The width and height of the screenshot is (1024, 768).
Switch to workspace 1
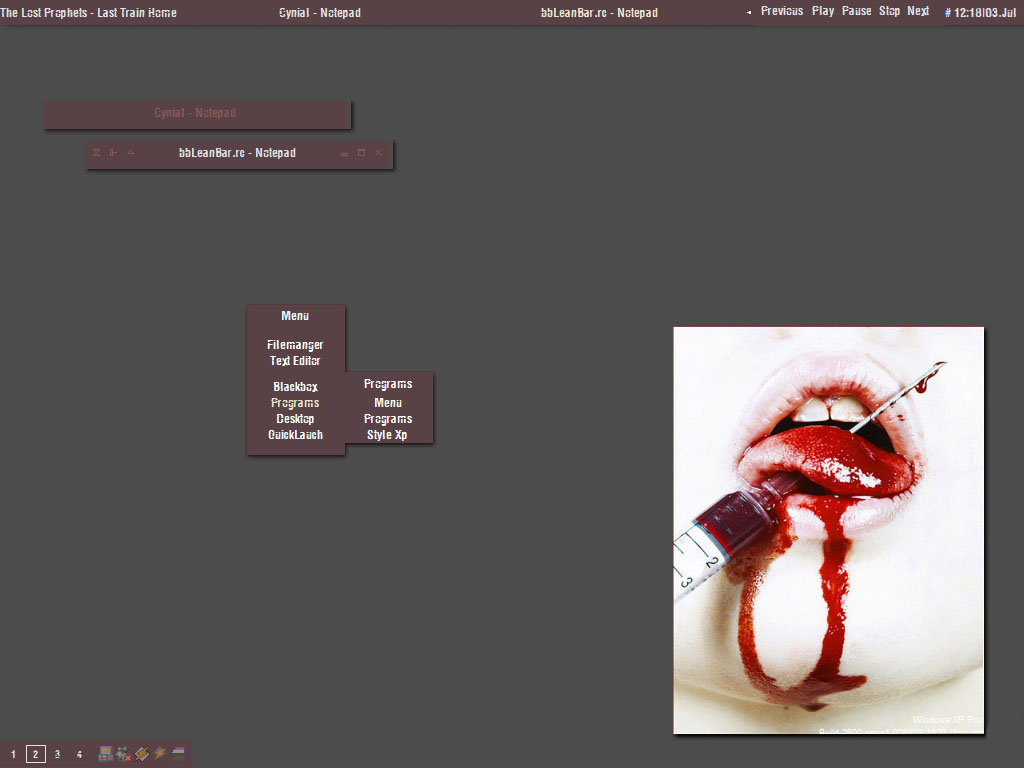[x=13, y=754]
